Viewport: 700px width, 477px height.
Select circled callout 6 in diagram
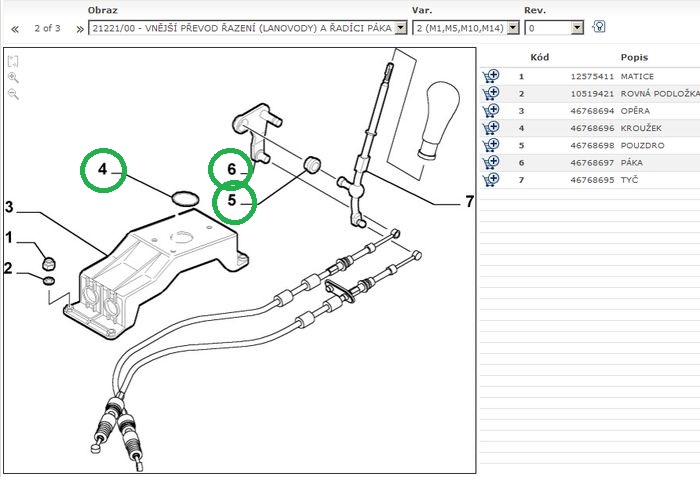pyautogui.click(x=233, y=170)
